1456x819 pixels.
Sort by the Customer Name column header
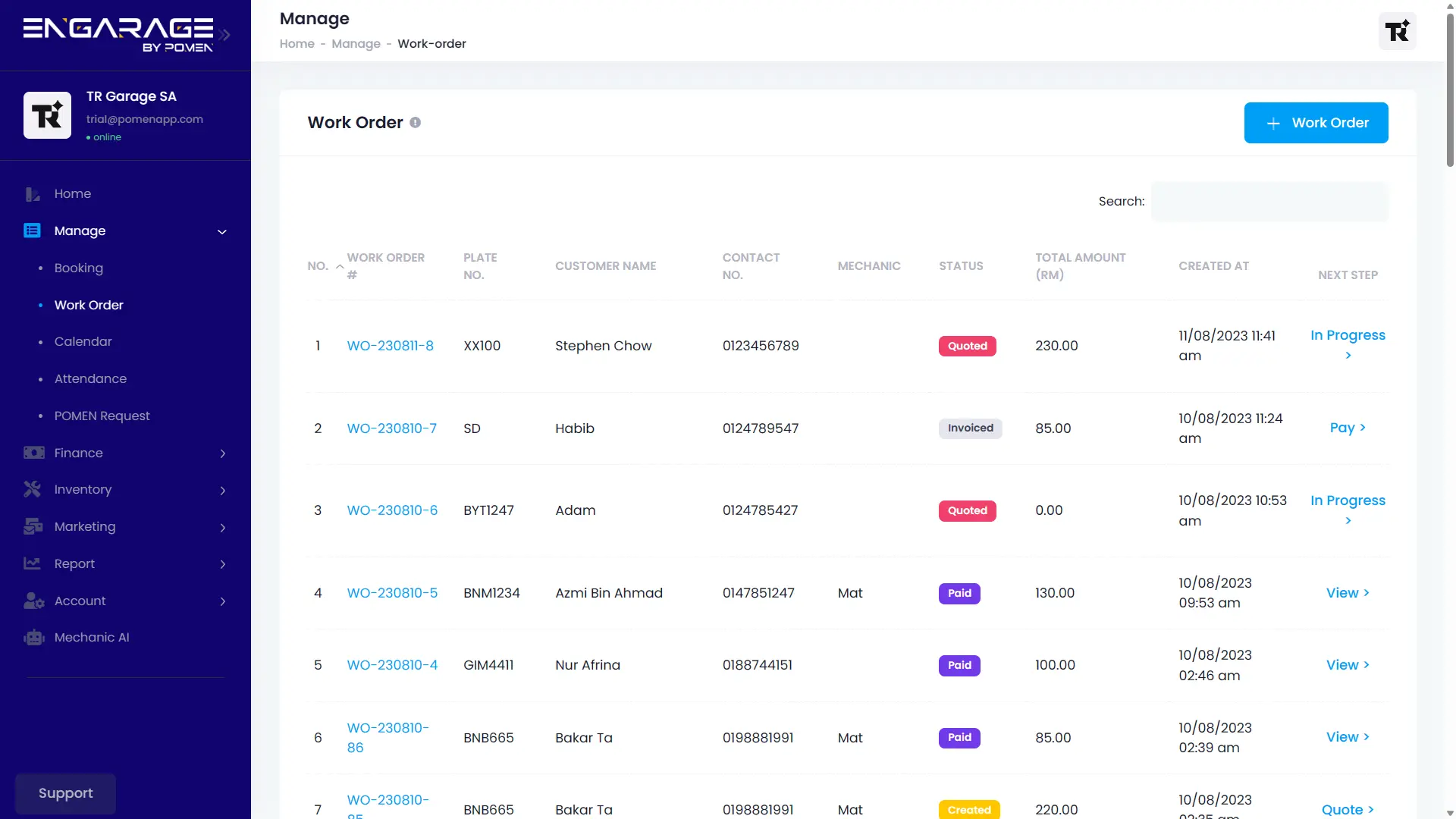pos(606,266)
